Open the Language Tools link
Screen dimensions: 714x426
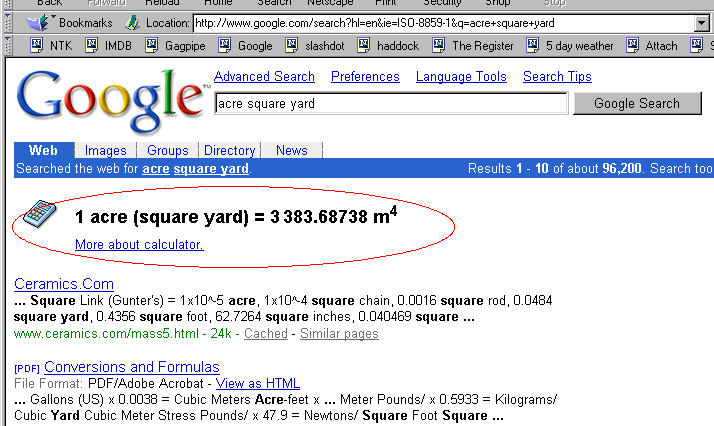tap(461, 76)
